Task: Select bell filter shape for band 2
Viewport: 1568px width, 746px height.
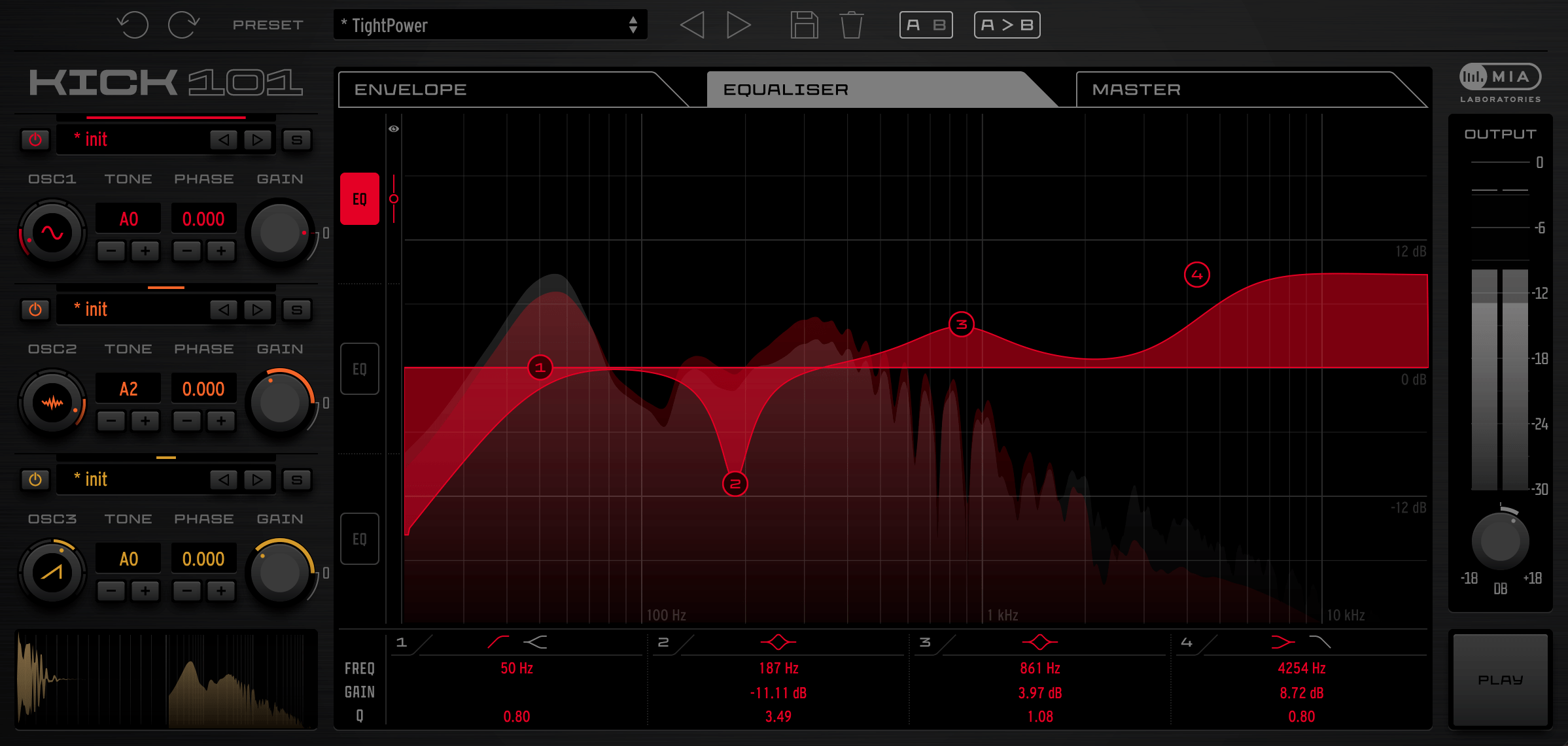Action: coord(778,642)
